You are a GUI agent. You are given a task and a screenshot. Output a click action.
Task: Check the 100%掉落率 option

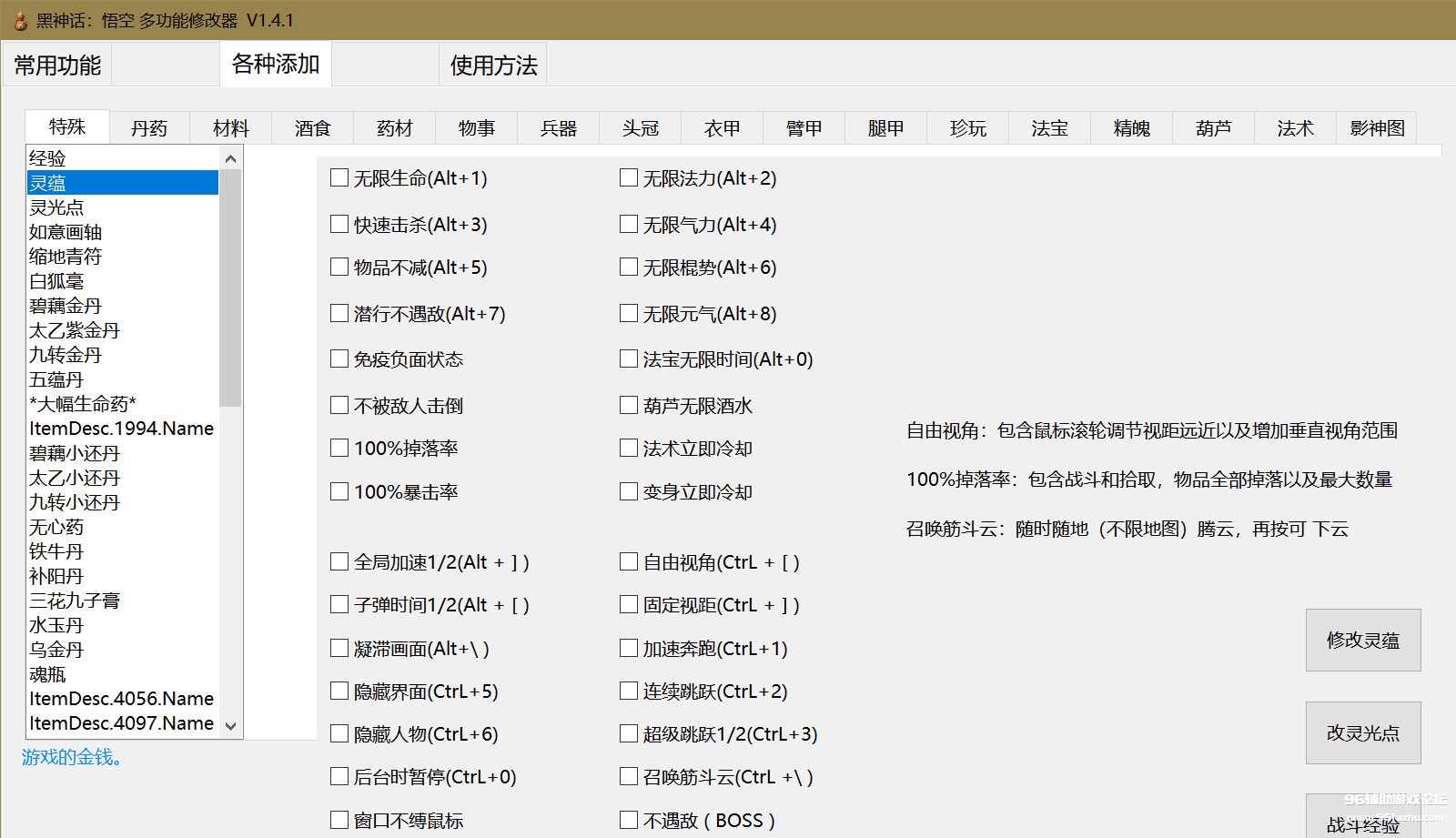(x=339, y=448)
